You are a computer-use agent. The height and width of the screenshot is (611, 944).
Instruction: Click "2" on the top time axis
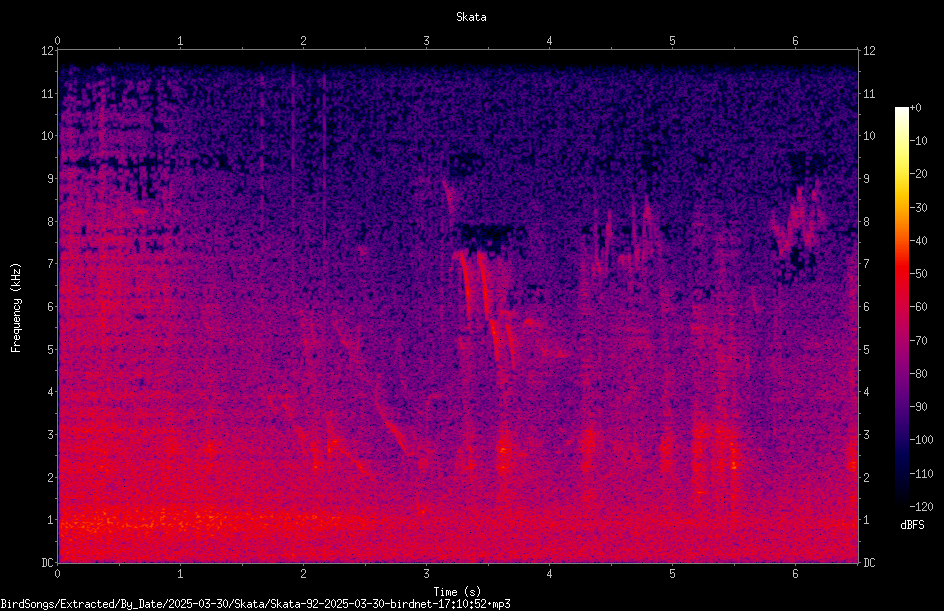pyautogui.click(x=303, y=41)
